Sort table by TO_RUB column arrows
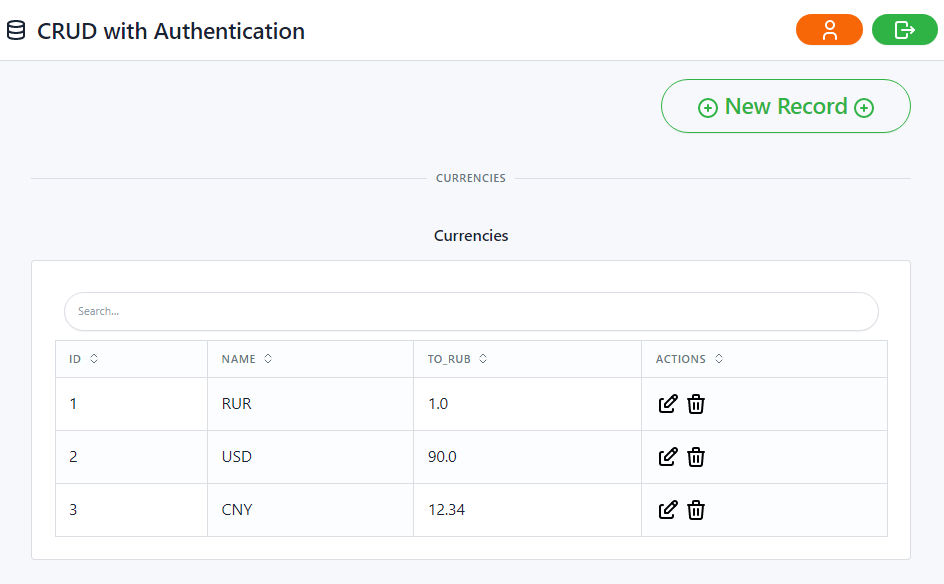Viewport: 944px width, 584px height. (483, 359)
